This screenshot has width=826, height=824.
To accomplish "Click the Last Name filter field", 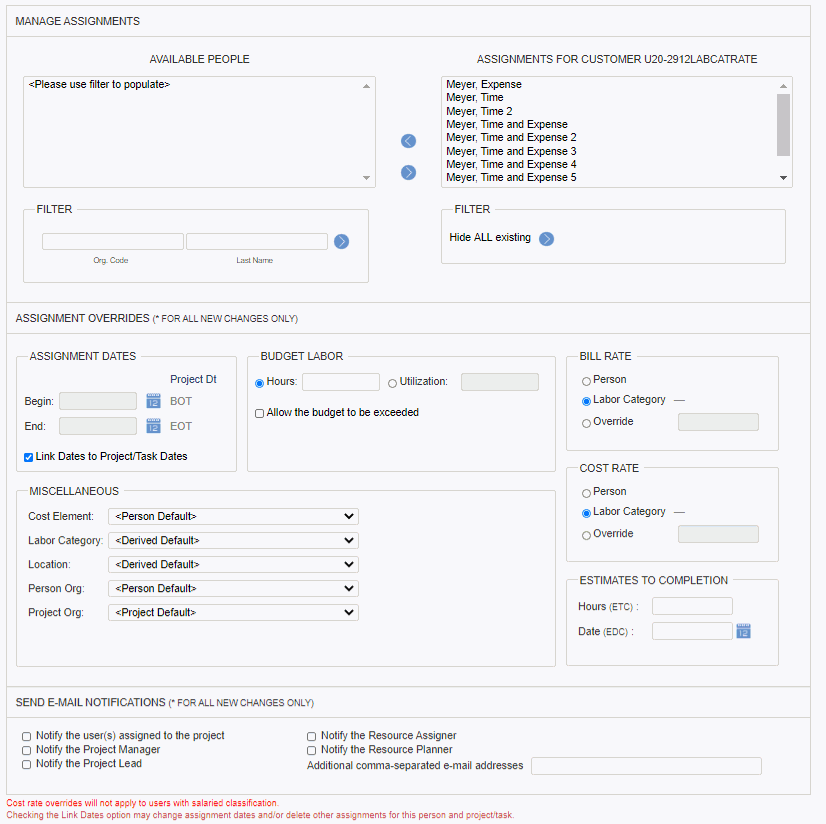I will (257, 241).
